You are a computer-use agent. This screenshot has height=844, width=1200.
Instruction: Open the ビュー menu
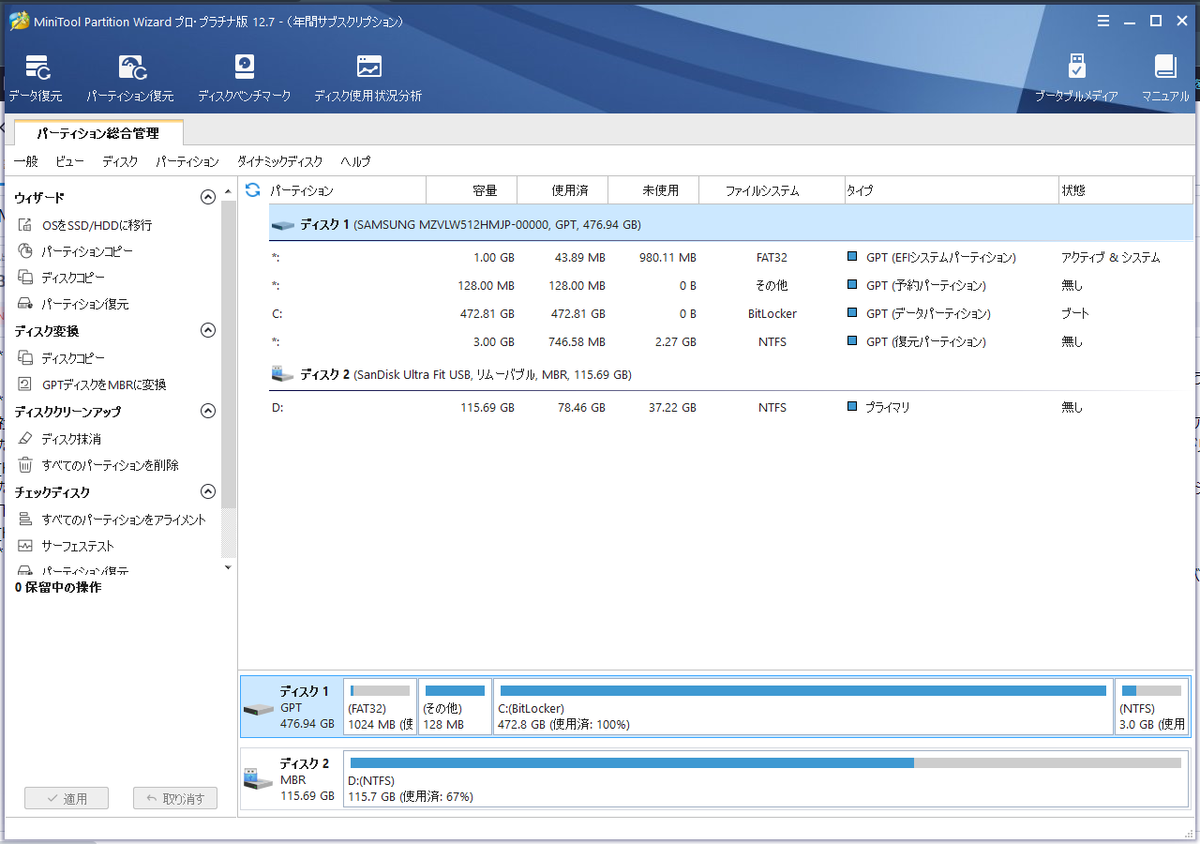pos(70,161)
